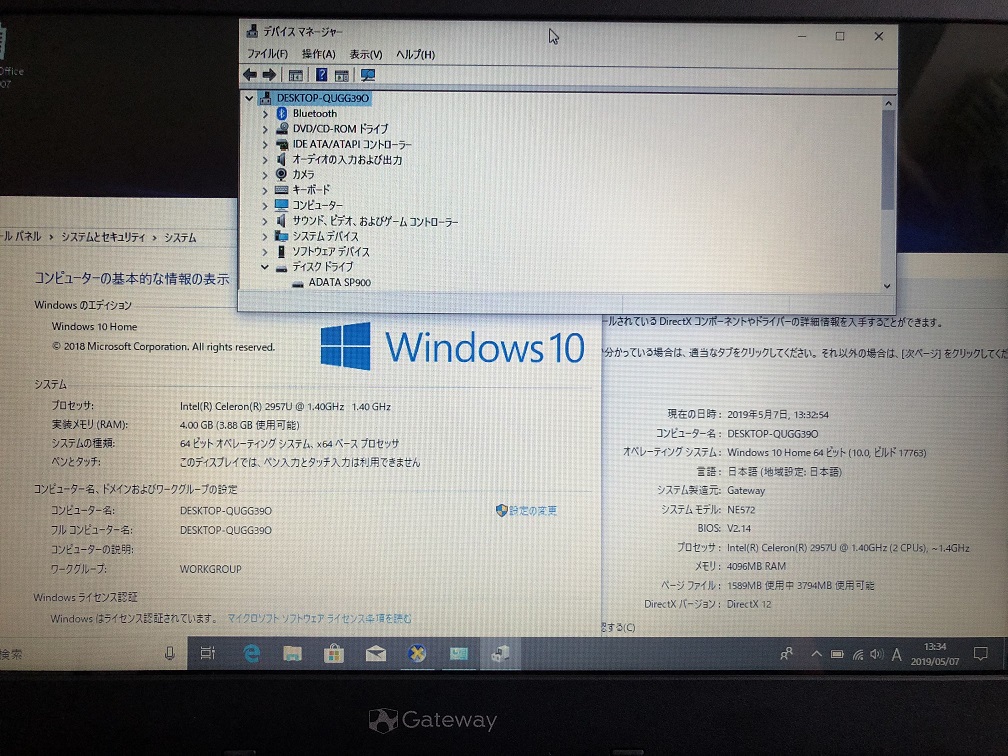Click the scan for hardware changes monitor icon
Viewport: 1008px width, 756px height.
click(x=367, y=75)
